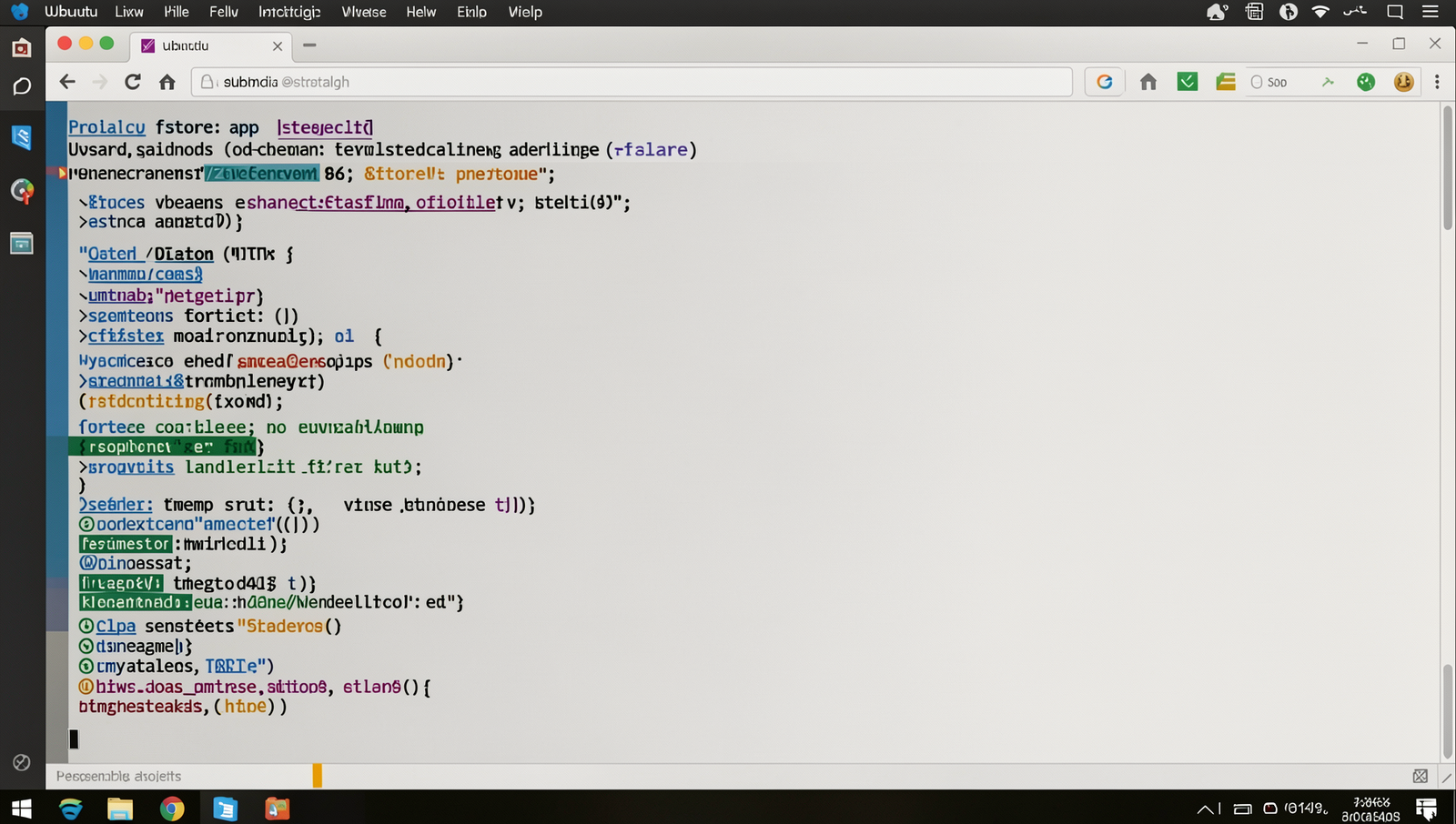
Task: Open File Explorer from the taskbar
Action: (120, 808)
